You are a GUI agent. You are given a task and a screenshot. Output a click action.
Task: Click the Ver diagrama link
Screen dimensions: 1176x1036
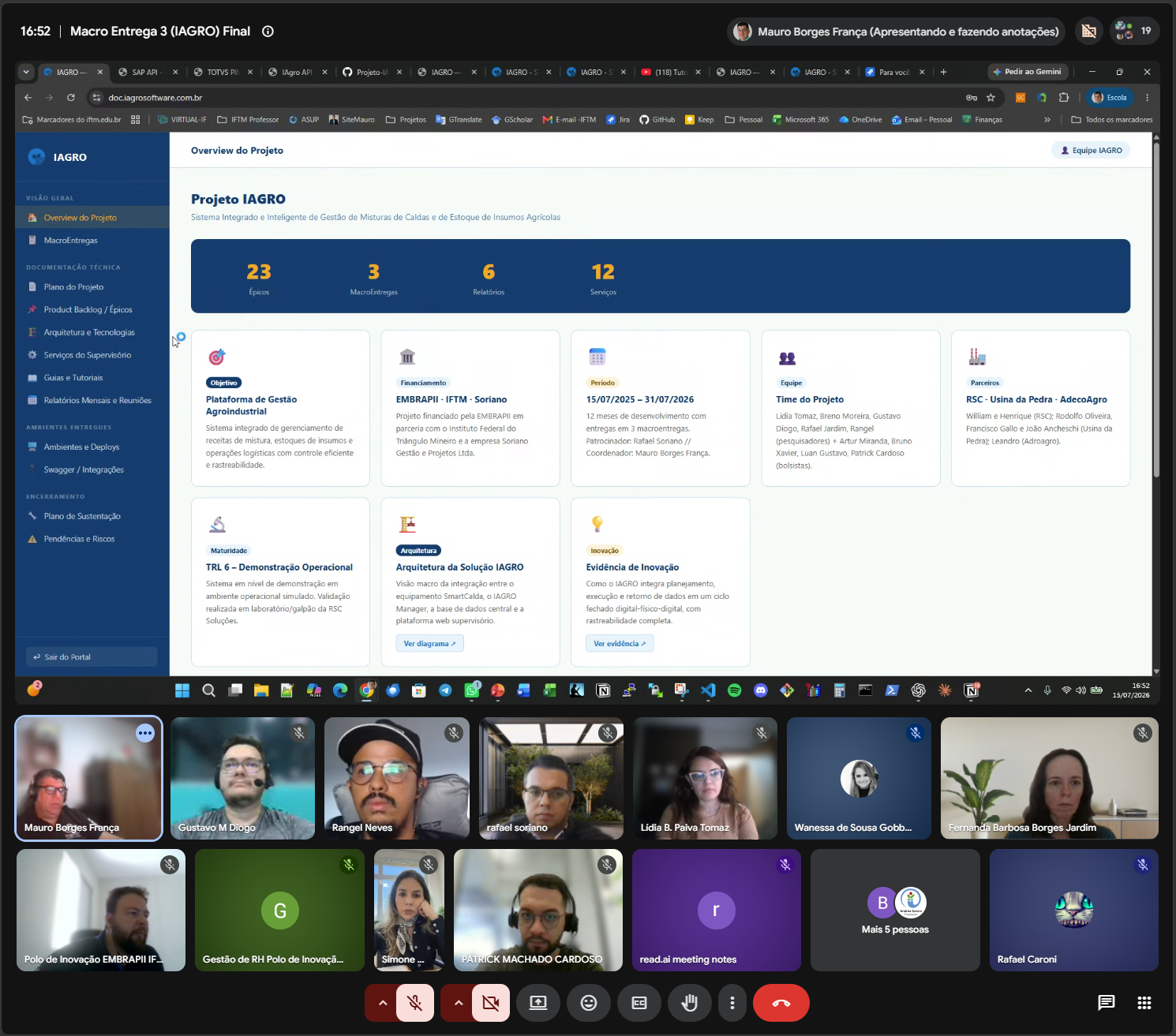[x=429, y=644]
